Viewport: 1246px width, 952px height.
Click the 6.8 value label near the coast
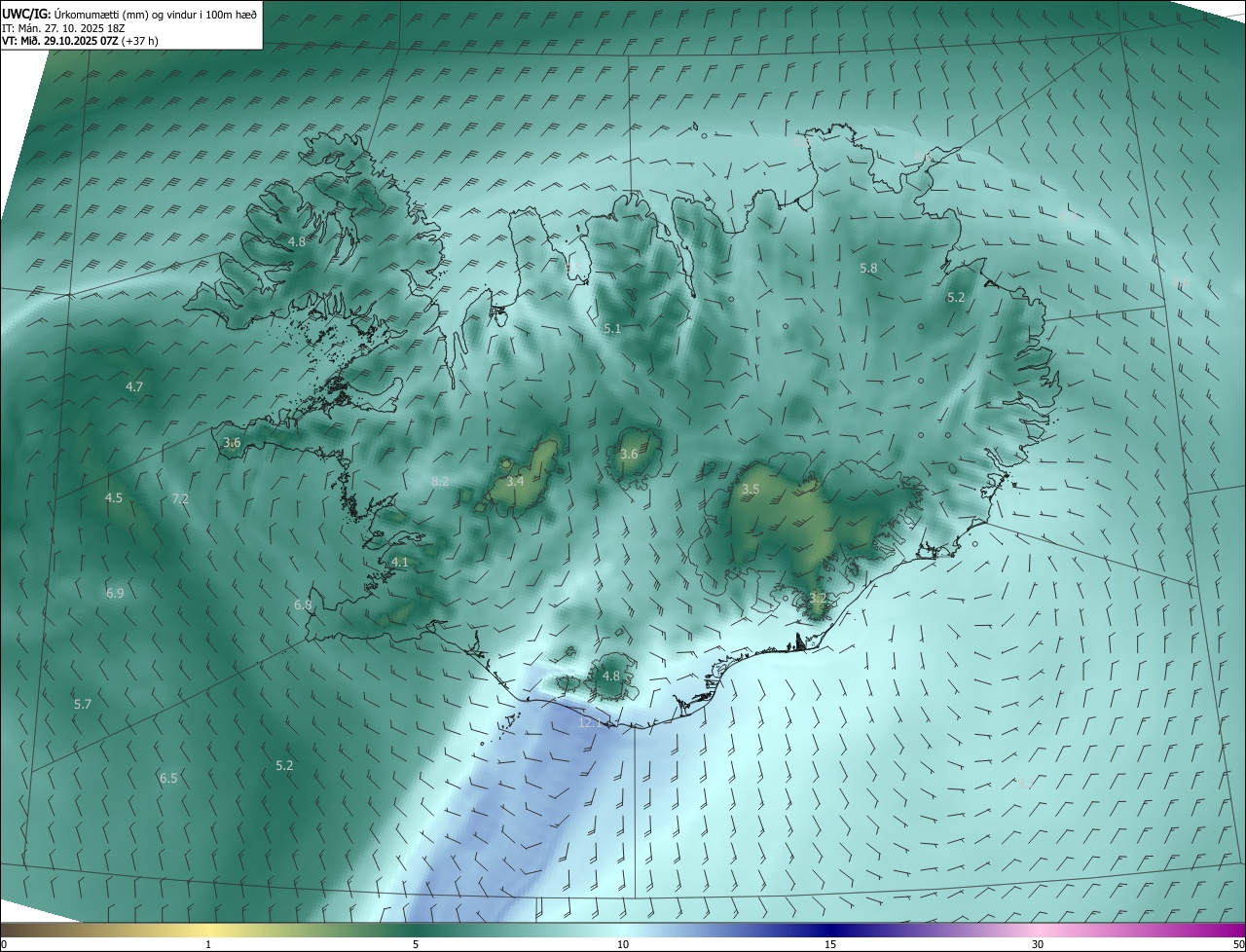click(x=303, y=604)
